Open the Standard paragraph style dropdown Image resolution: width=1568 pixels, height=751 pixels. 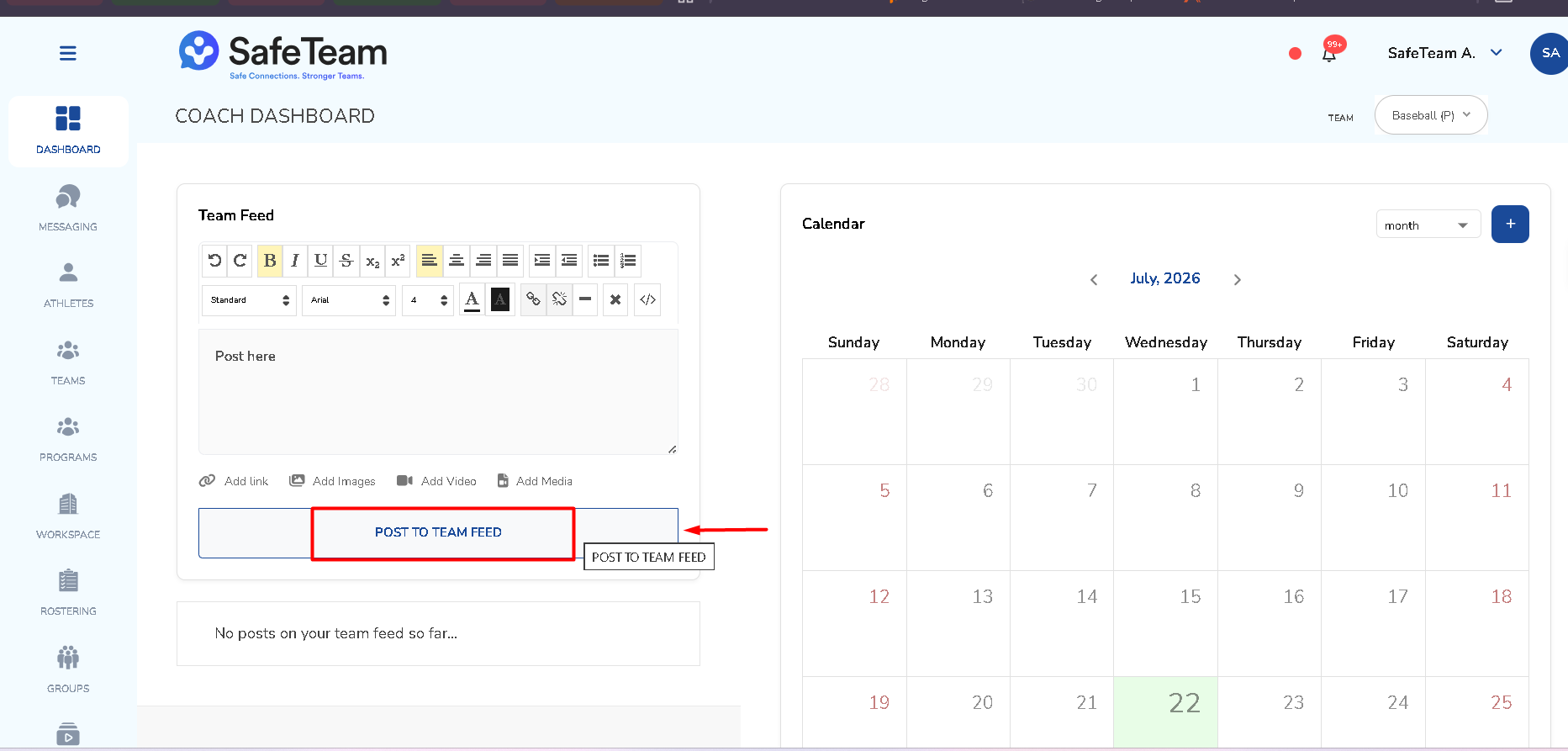click(249, 300)
